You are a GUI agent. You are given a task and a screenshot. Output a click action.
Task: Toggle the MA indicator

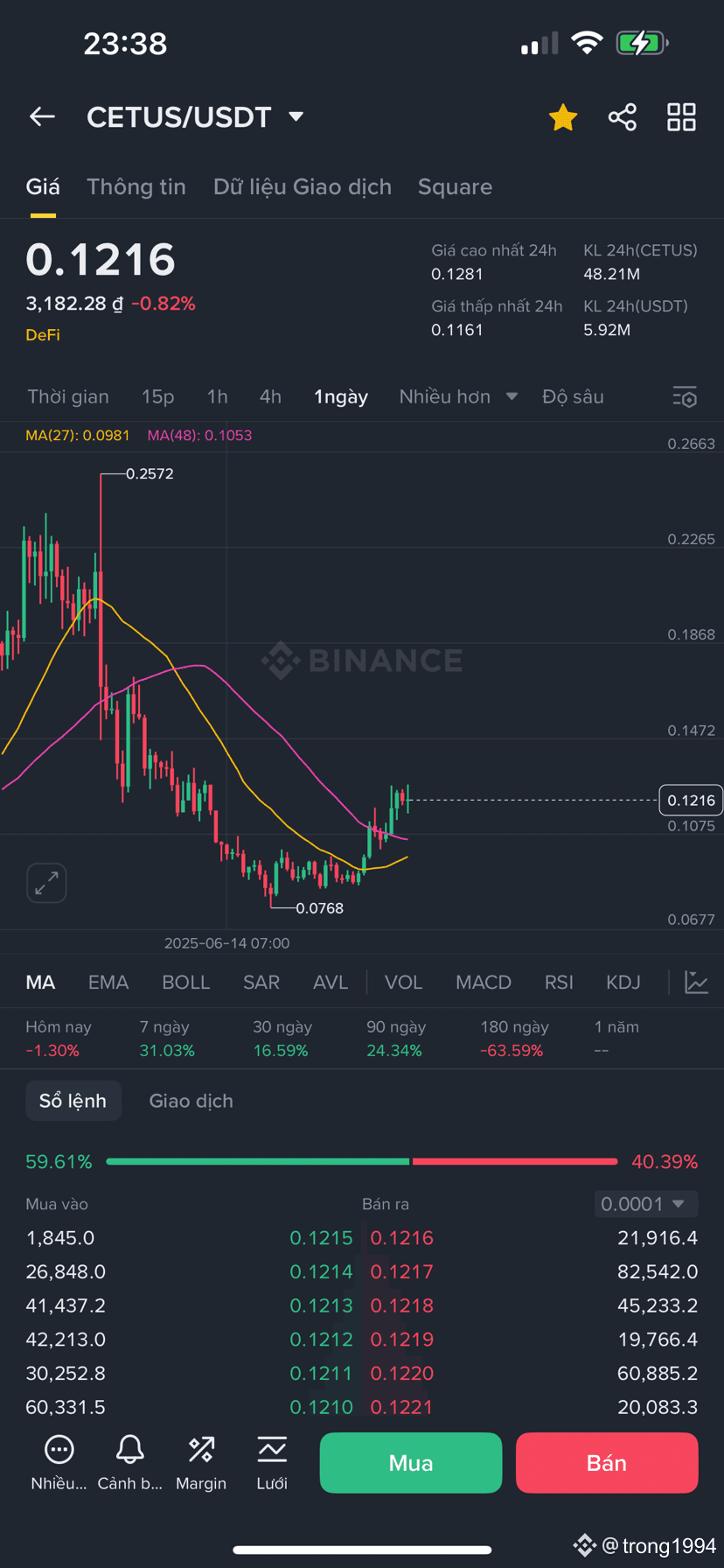point(40,983)
